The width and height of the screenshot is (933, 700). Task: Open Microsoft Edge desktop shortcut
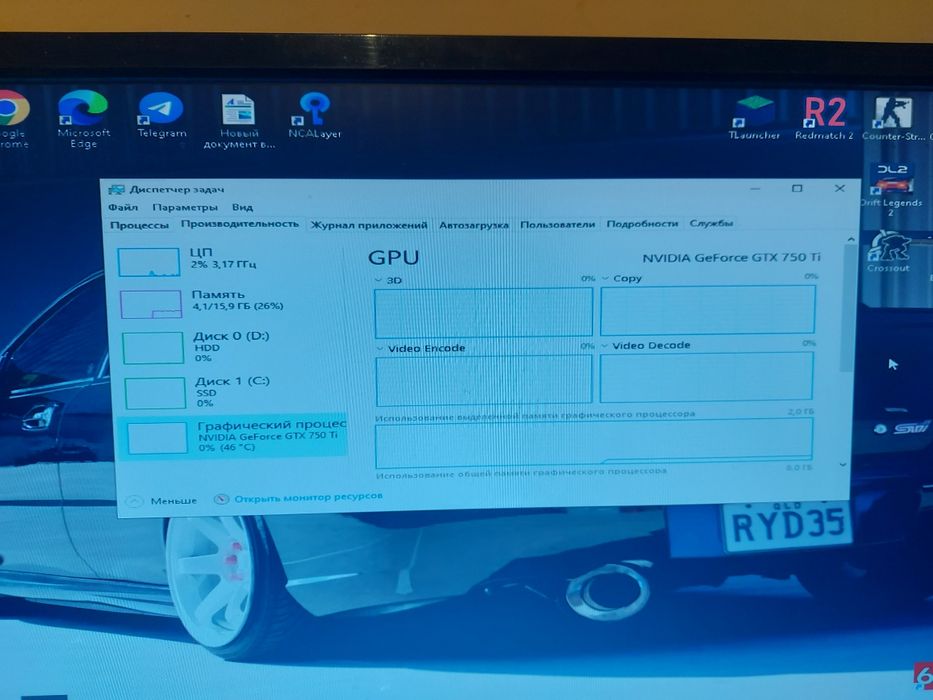[x=83, y=119]
